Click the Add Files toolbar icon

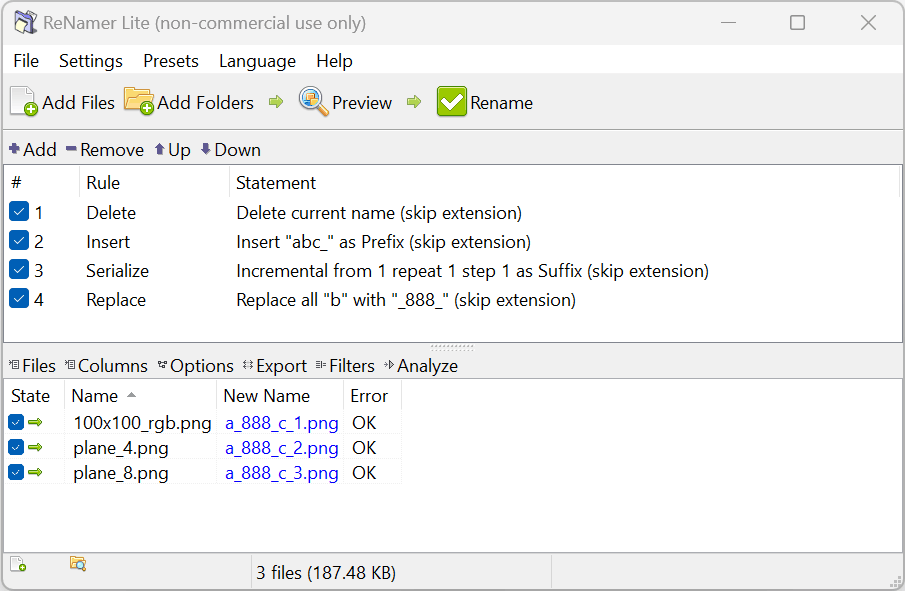(x=24, y=102)
